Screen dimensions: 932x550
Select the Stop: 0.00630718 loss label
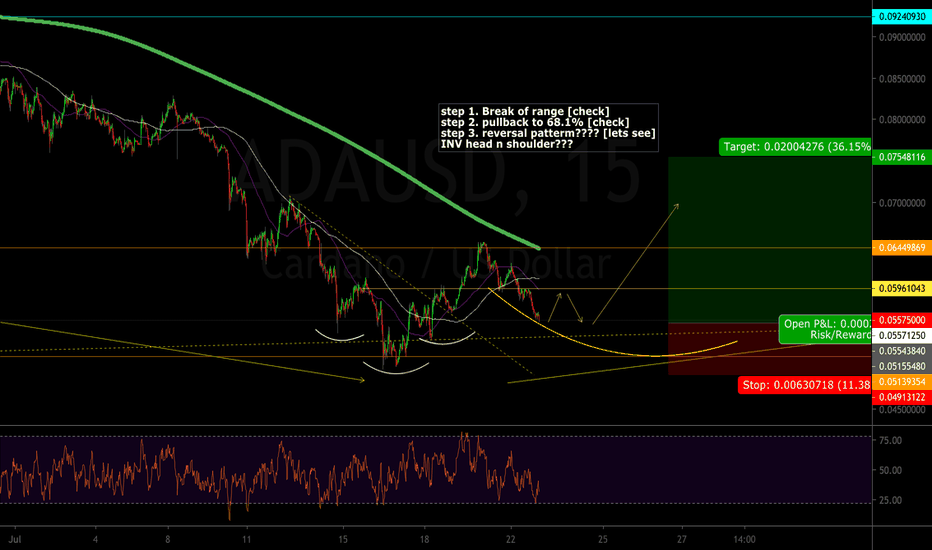(805, 385)
